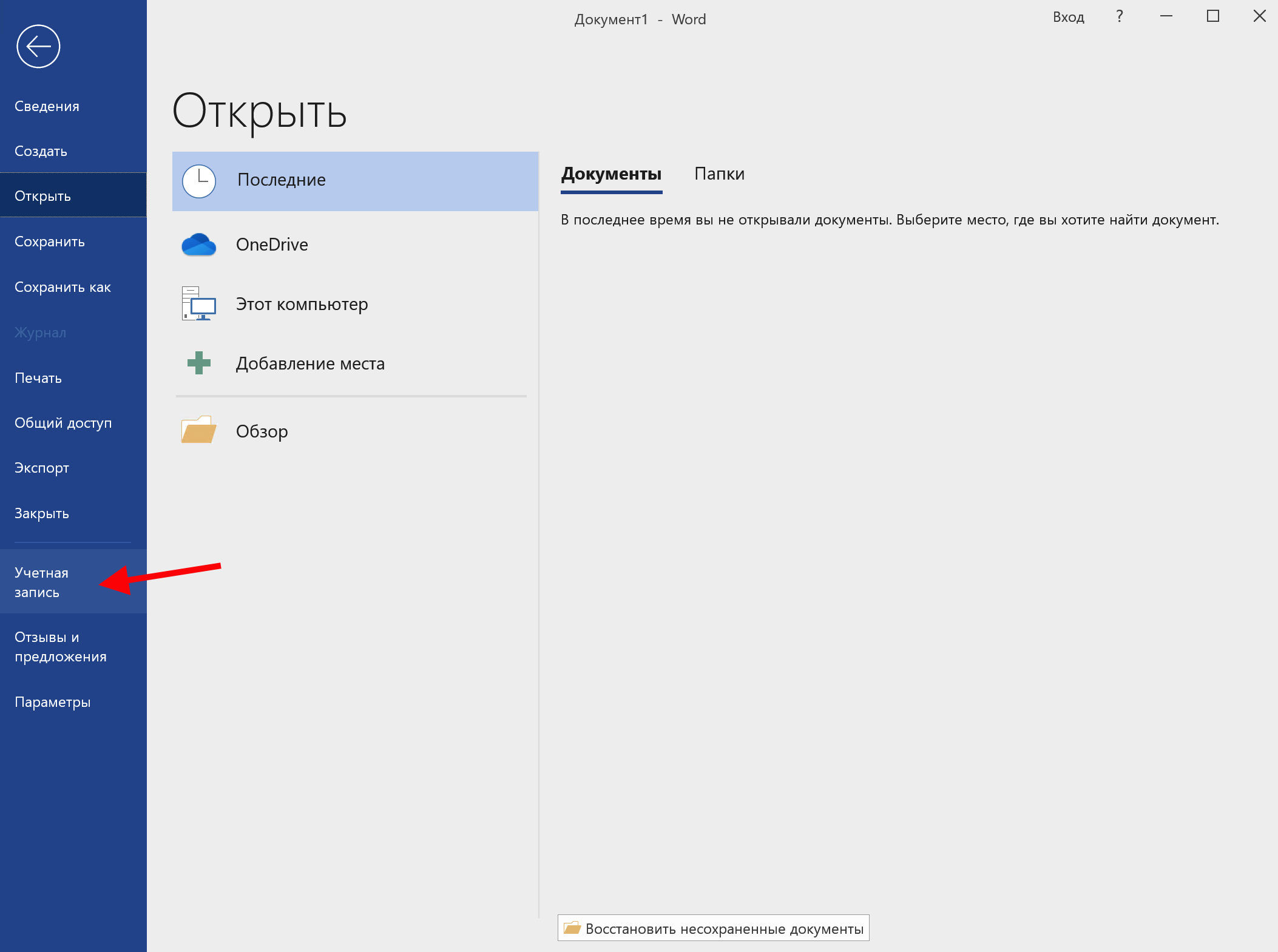The width and height of the screenshot is (1278, 952).
Task: Click the Вход sign-in link
Action: click(x=1068, y=17)
